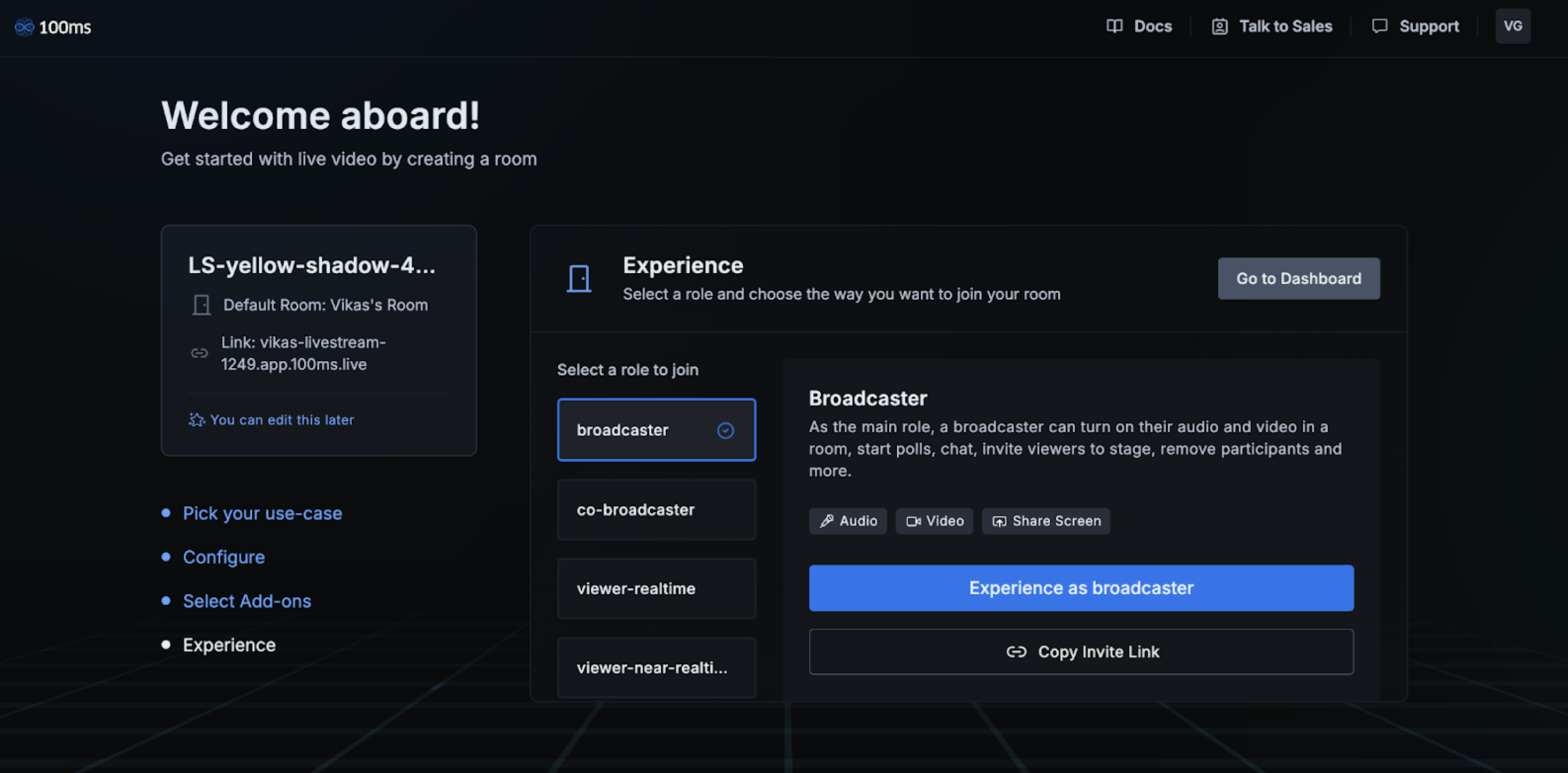The image size is (1568, 773).
Task: Select the viewer-realtime role
Action: [x=656, y=589]
